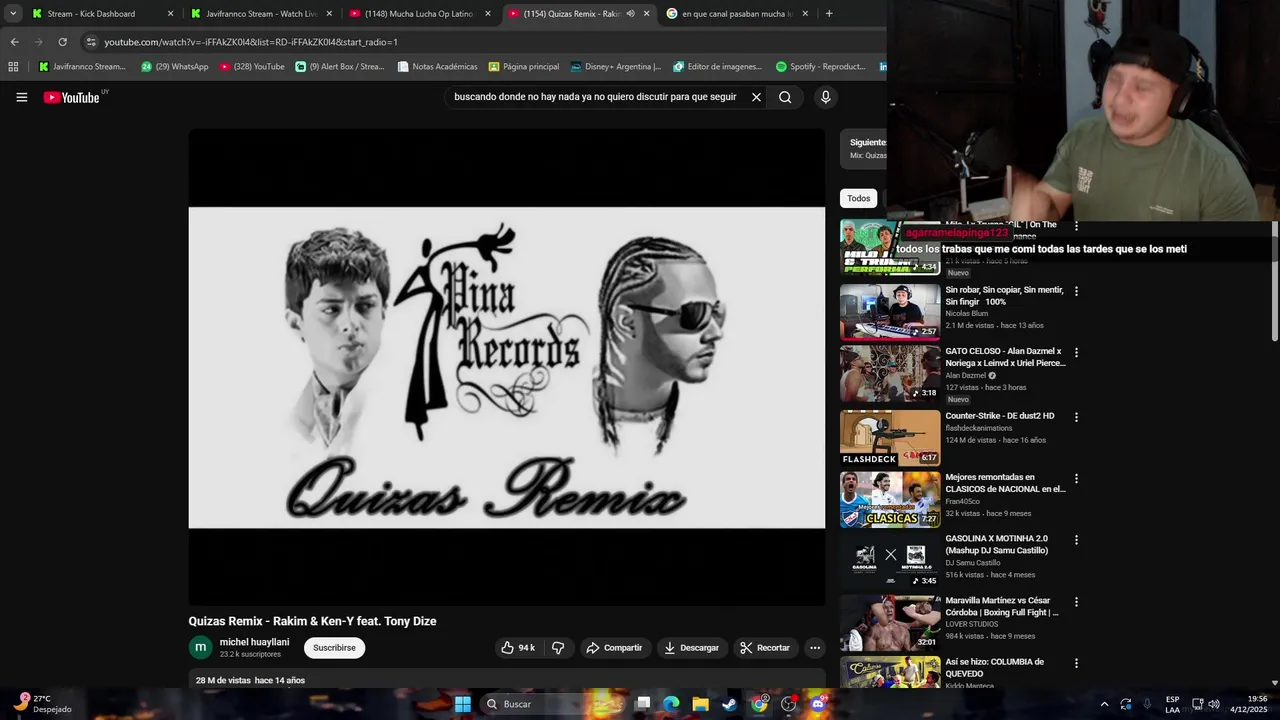Like the Quizas Remix video
The height and width of the screenshot is (720, 1280).
click(518, 648)
